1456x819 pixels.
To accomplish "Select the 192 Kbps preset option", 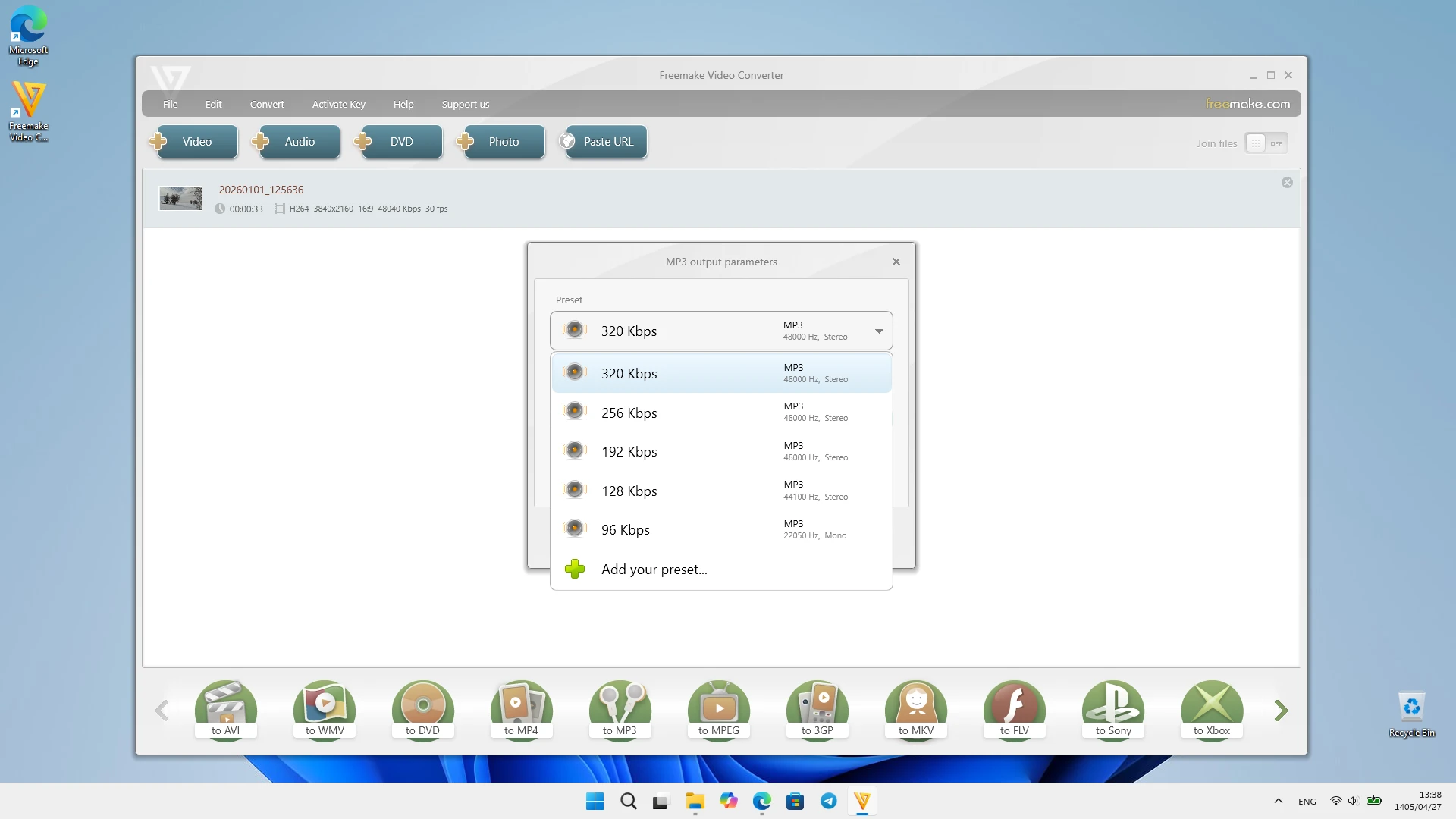I will coord(721,451).
